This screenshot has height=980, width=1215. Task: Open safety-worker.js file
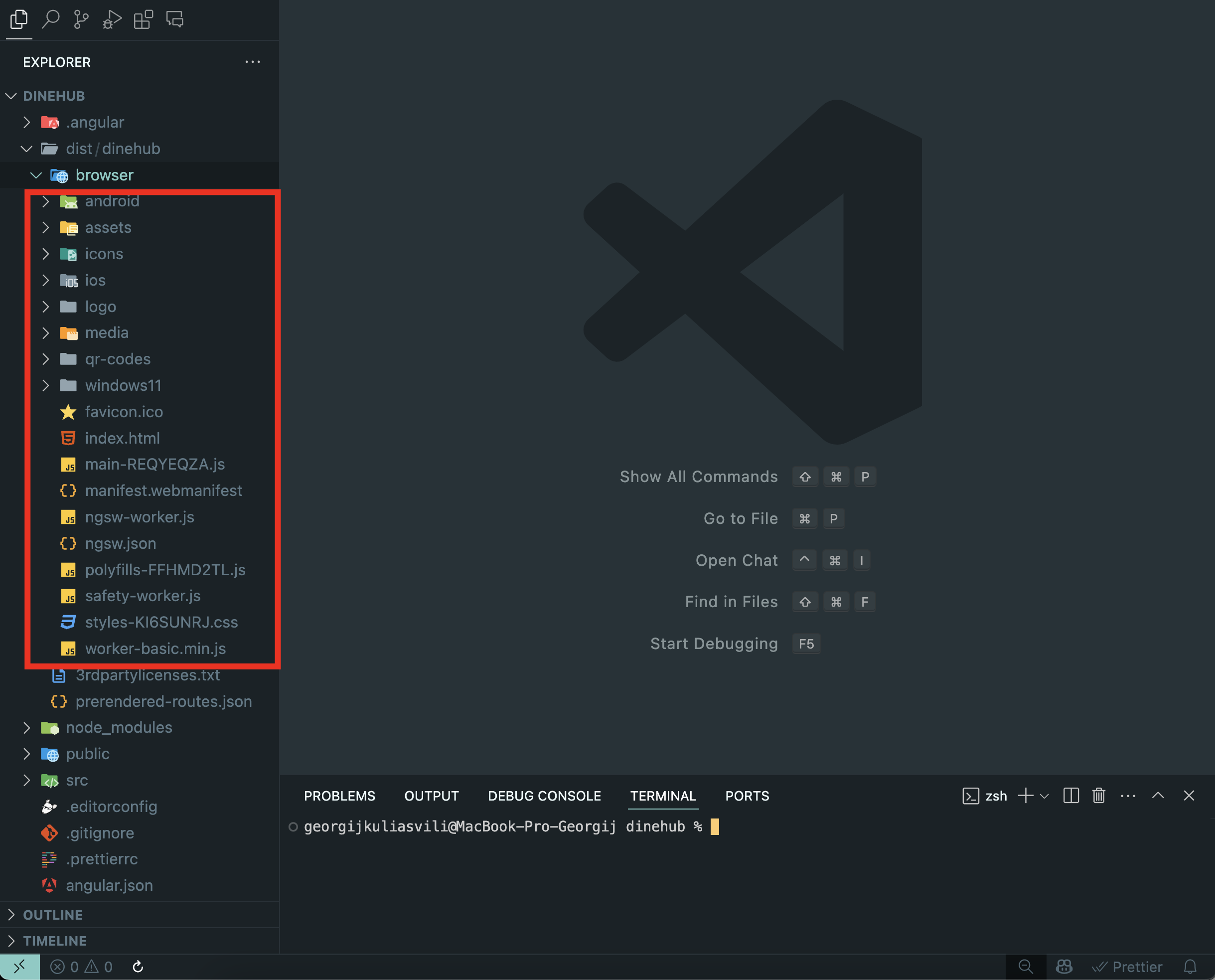[x=140, y=596]
